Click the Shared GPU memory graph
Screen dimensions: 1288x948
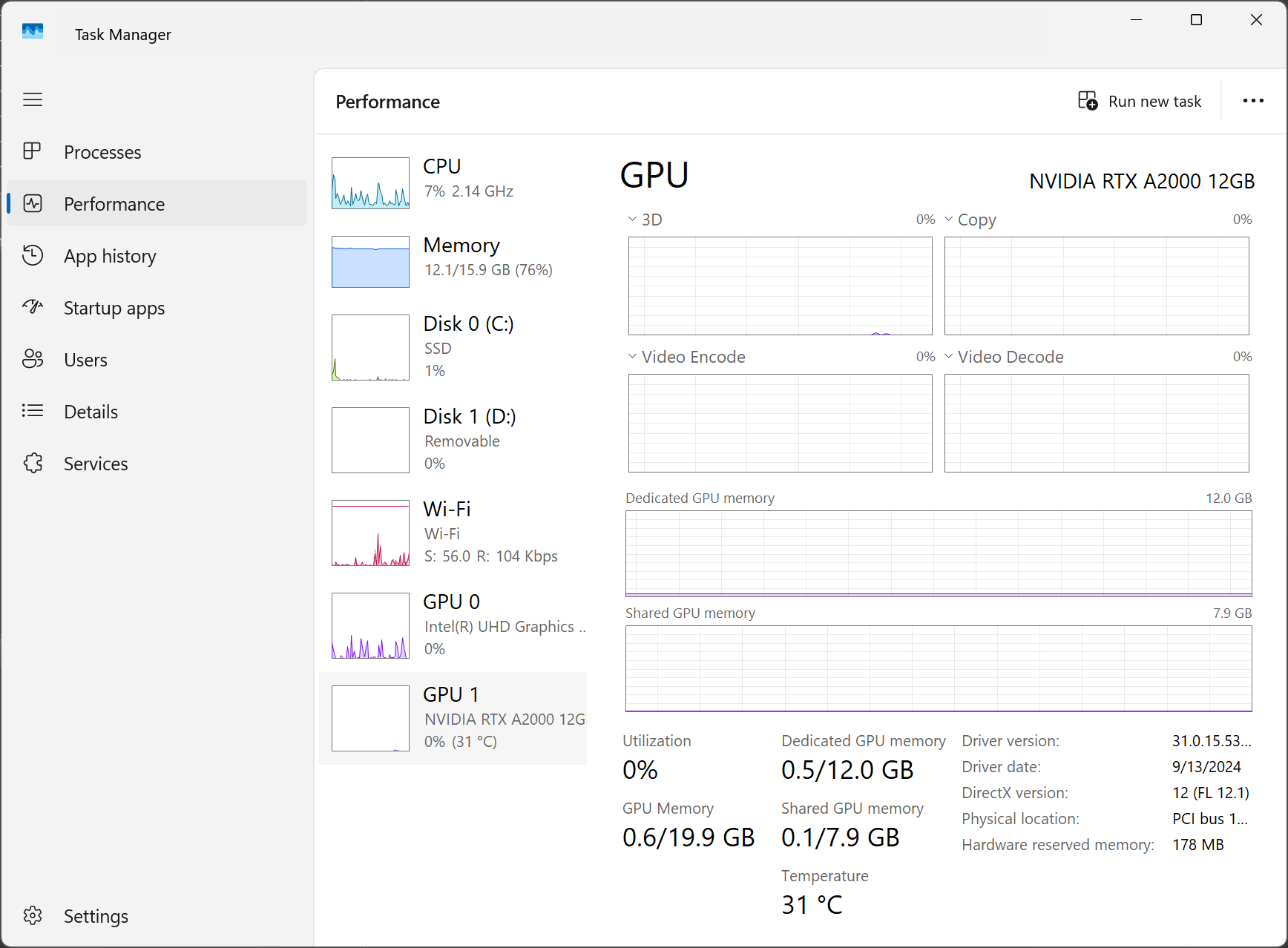tap(939, 668)
